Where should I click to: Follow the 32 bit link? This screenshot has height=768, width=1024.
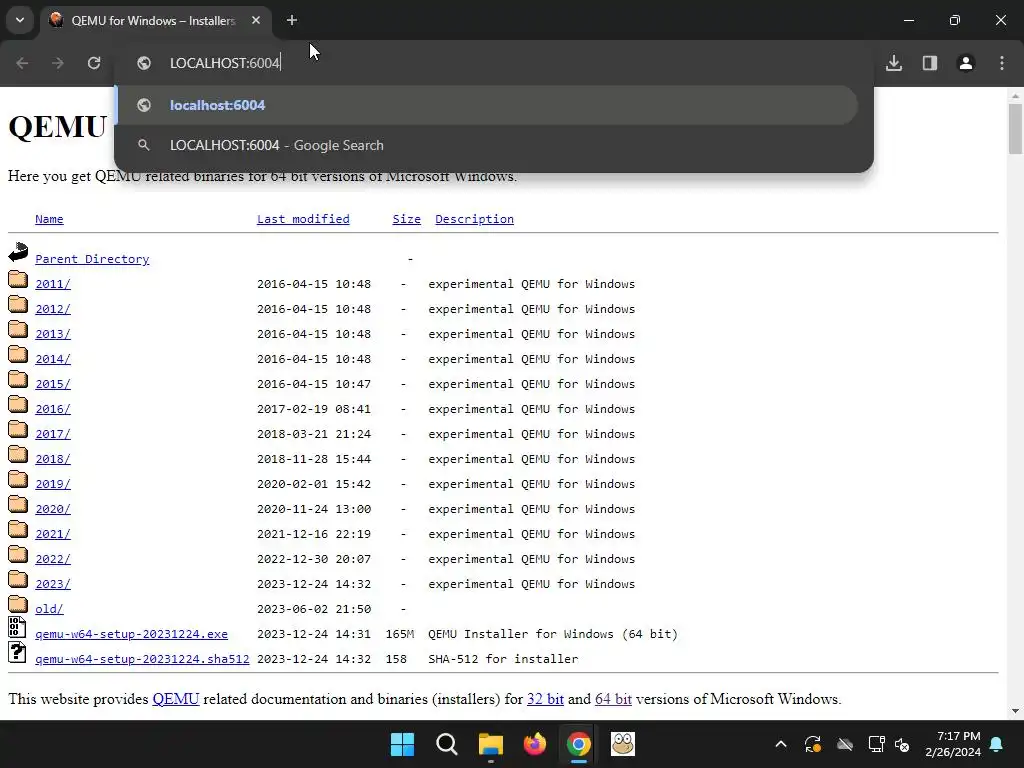click(545, 699)
